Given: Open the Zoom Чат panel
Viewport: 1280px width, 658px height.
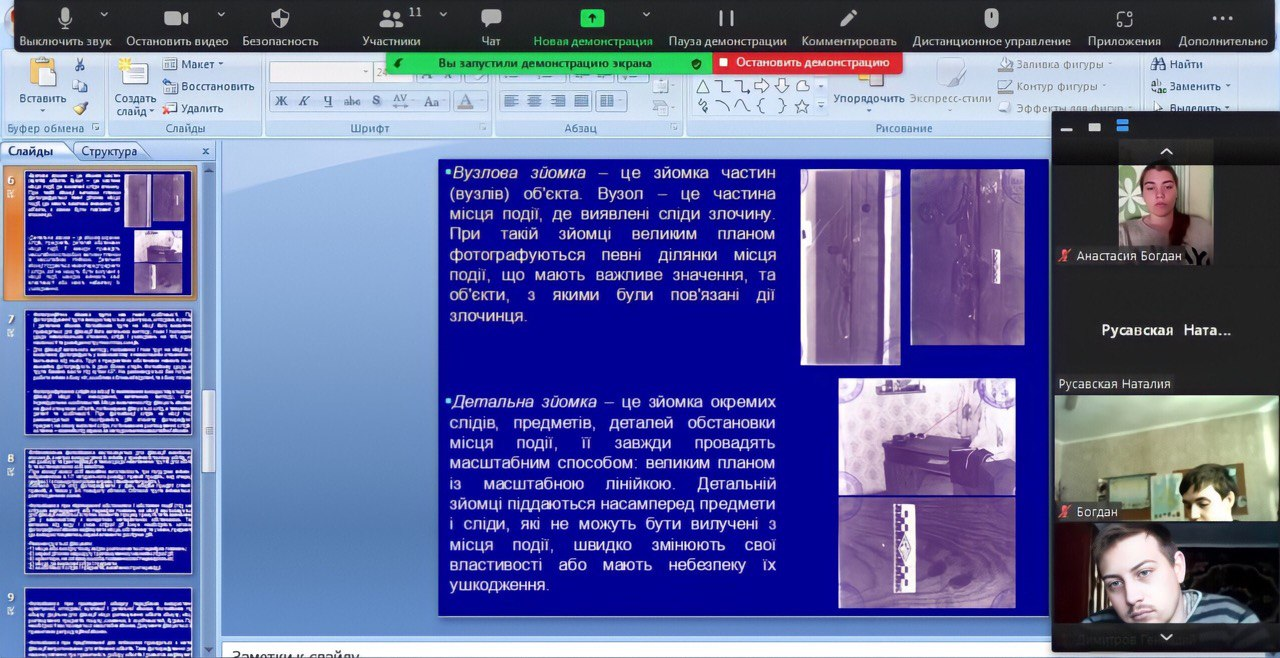Looking at the screenshot, I should pyautogui.click(x=491, y=27).
